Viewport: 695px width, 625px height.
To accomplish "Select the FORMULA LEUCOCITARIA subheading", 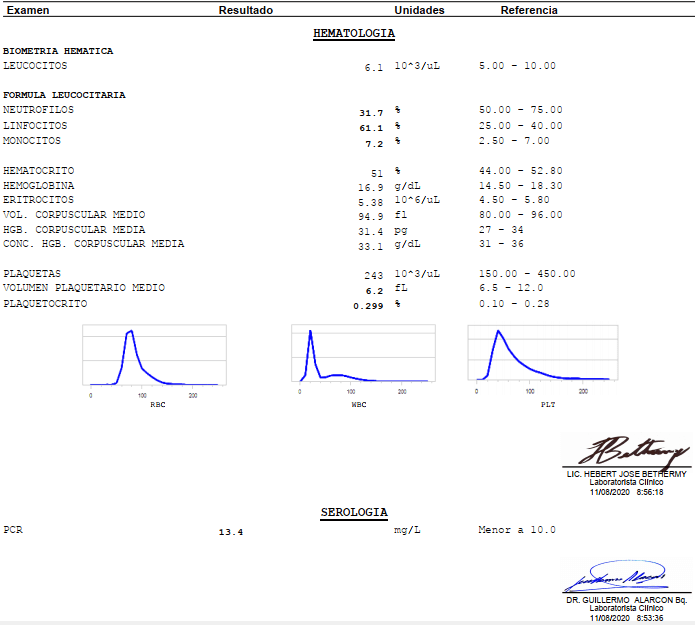I will click(x=64, y=95).
